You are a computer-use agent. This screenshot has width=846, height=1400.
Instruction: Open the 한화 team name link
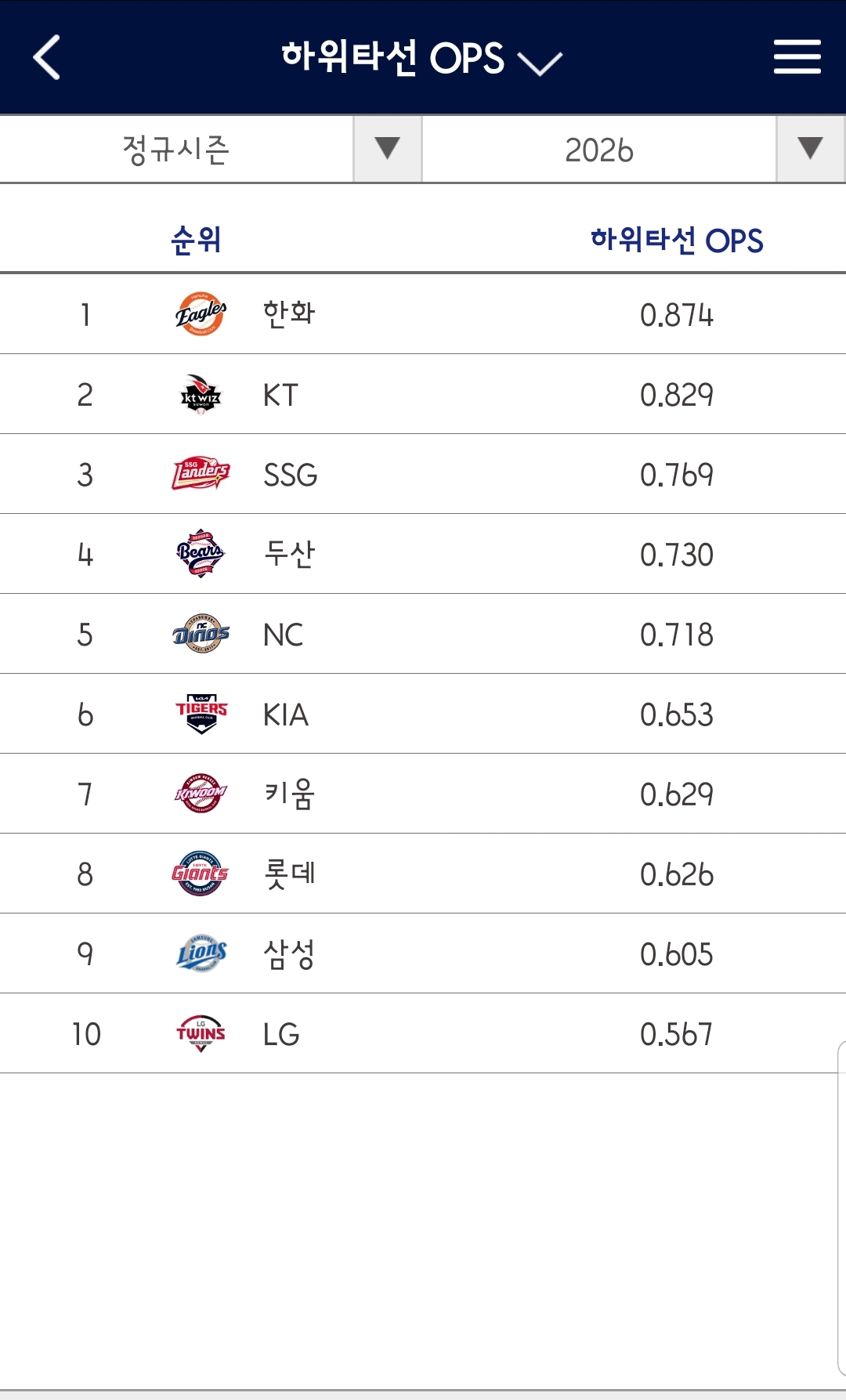(x=289, y=314)
